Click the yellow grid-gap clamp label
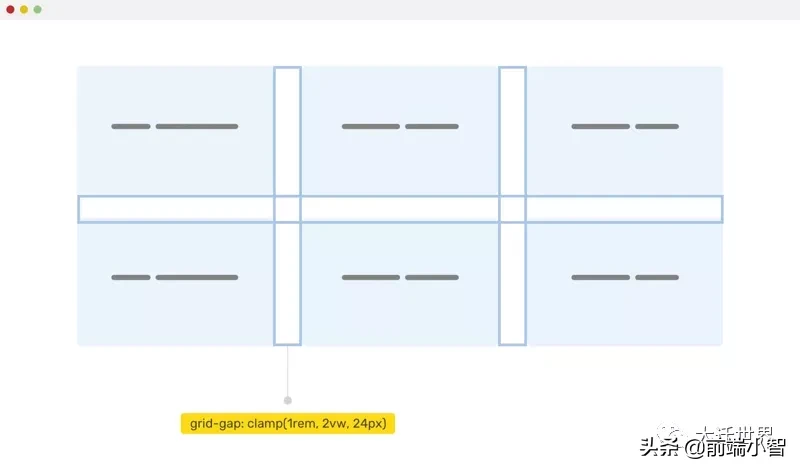The width and height of the screenshot is (800, 471). pos(288,424)
